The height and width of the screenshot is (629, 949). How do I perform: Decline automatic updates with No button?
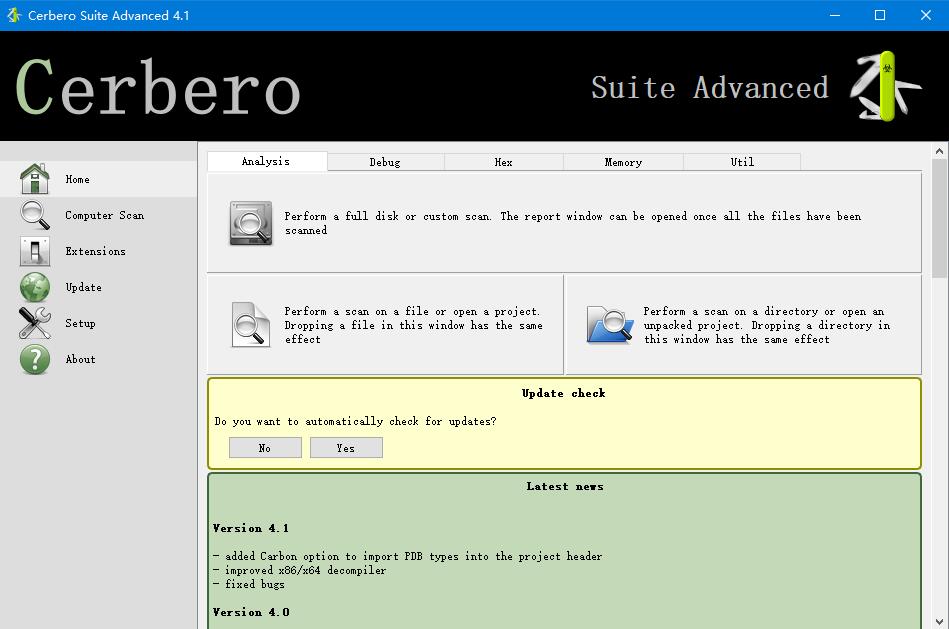265,448
